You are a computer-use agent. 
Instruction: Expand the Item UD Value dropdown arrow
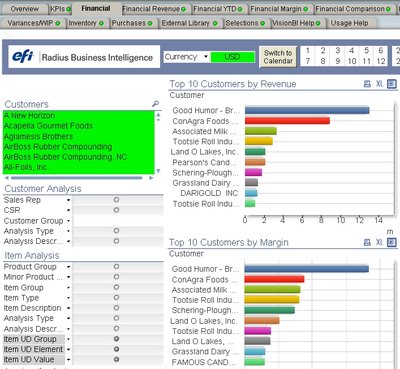point(68,360)
